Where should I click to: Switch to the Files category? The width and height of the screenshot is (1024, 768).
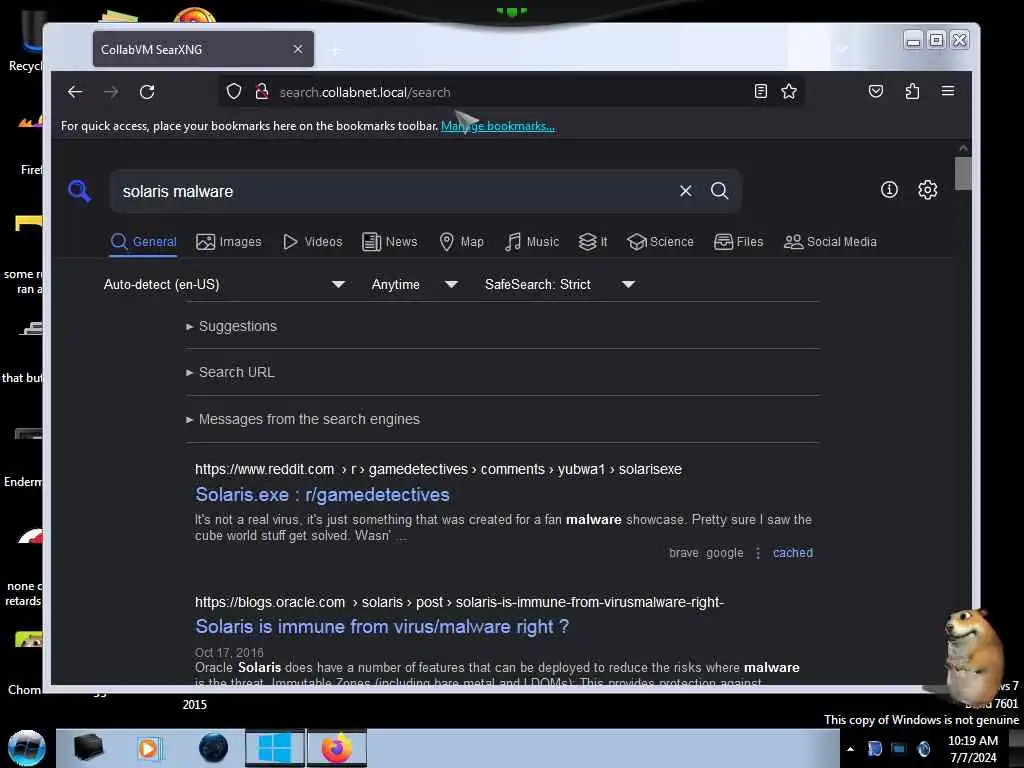click(738, 242)
